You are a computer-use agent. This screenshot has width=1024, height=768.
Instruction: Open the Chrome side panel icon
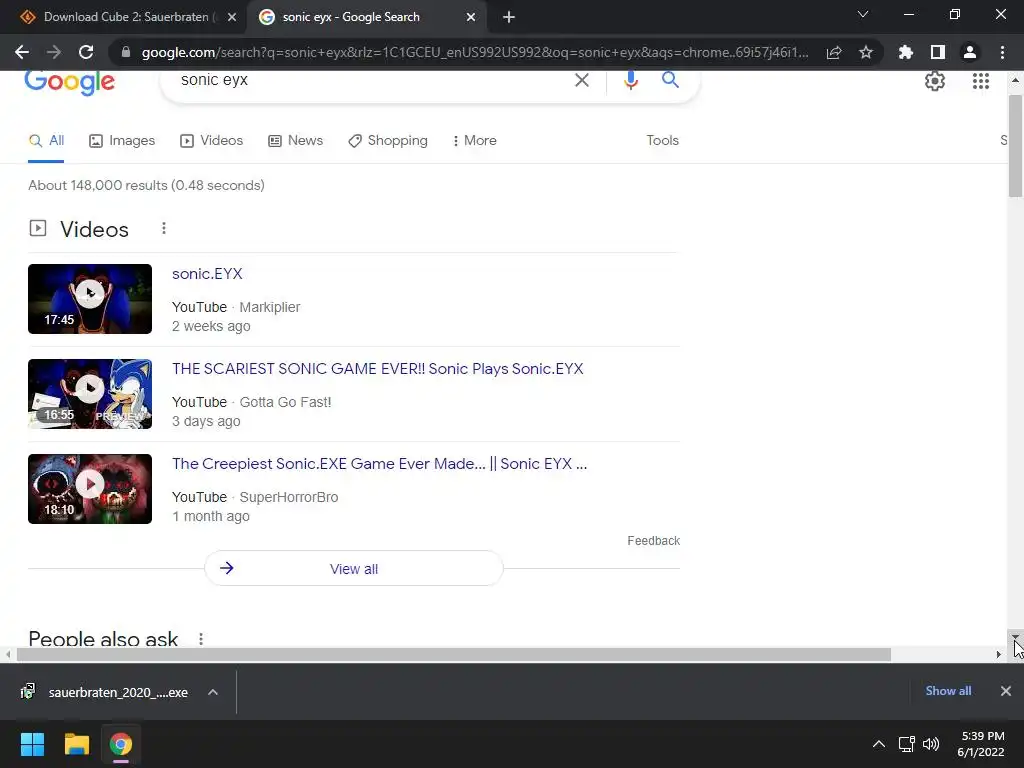pyautogui.click(x=938, y=52)
